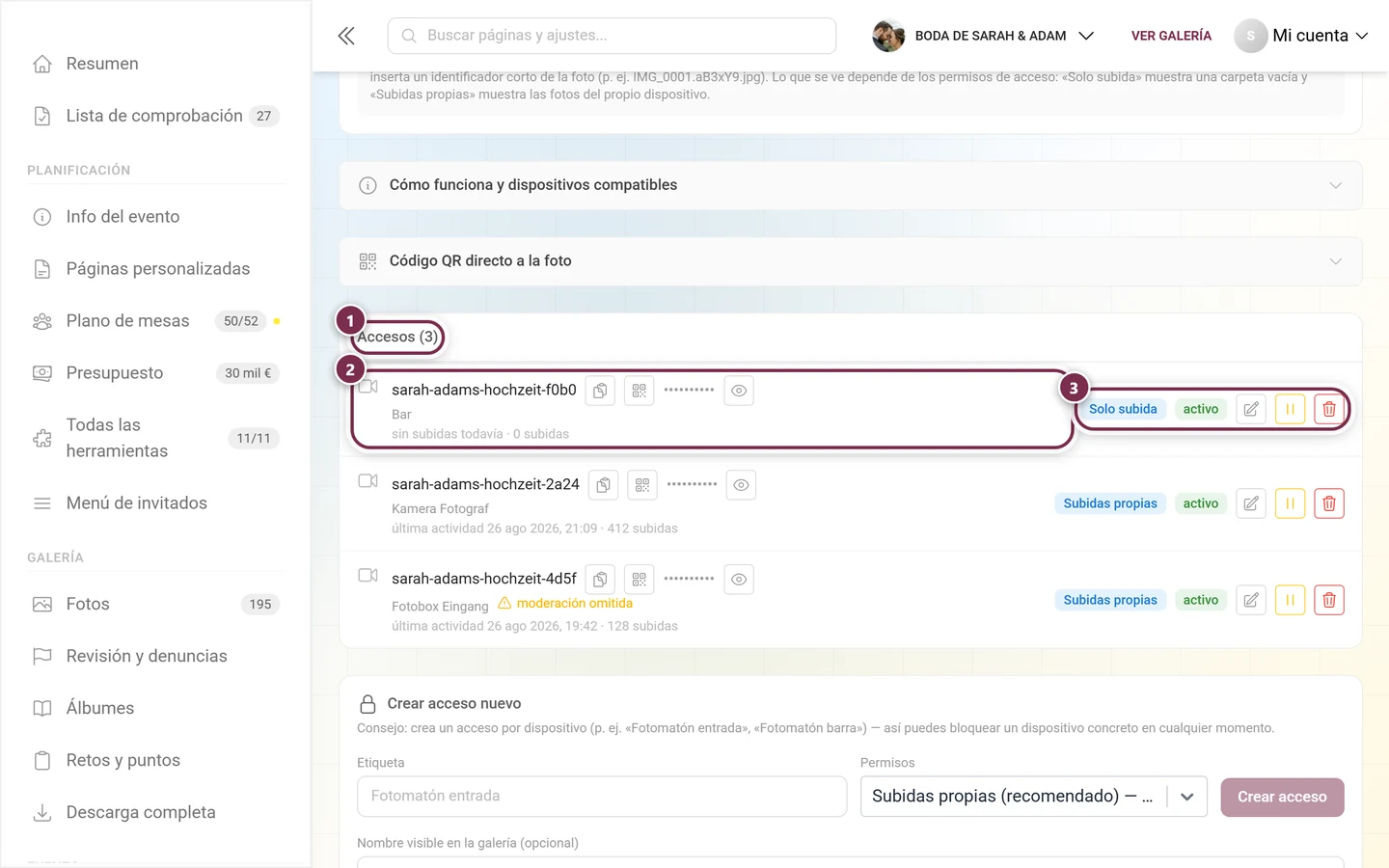
Task: Copy the sarah-adams-hochzeit-f0b0 access name
Action: (600, 391)
